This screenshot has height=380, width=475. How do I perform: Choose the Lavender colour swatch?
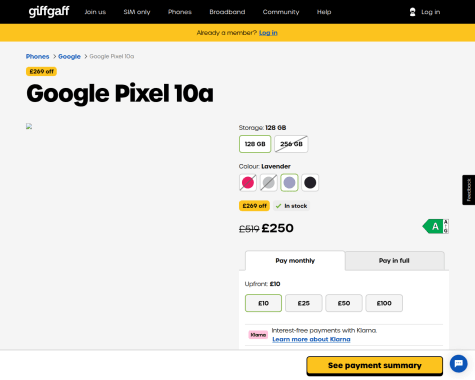point(289,183)
